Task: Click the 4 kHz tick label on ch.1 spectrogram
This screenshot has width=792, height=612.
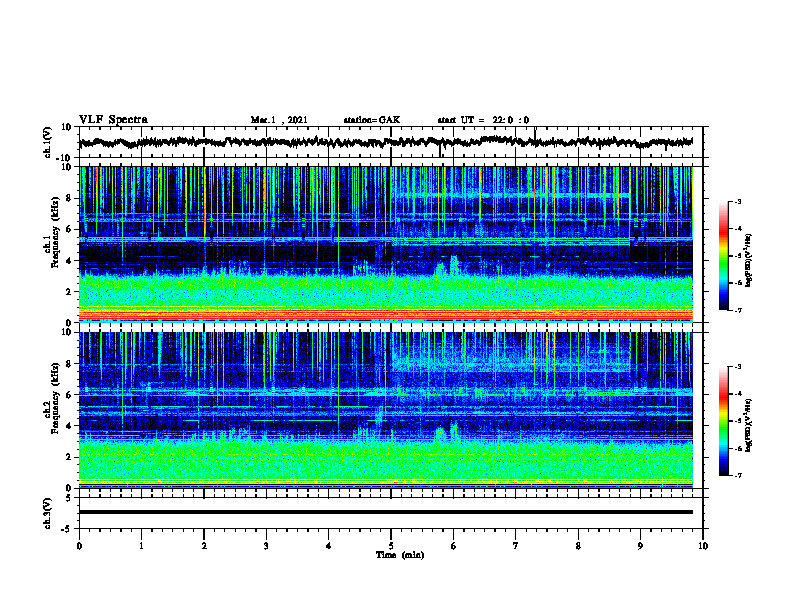Action: tap(70, 261)
